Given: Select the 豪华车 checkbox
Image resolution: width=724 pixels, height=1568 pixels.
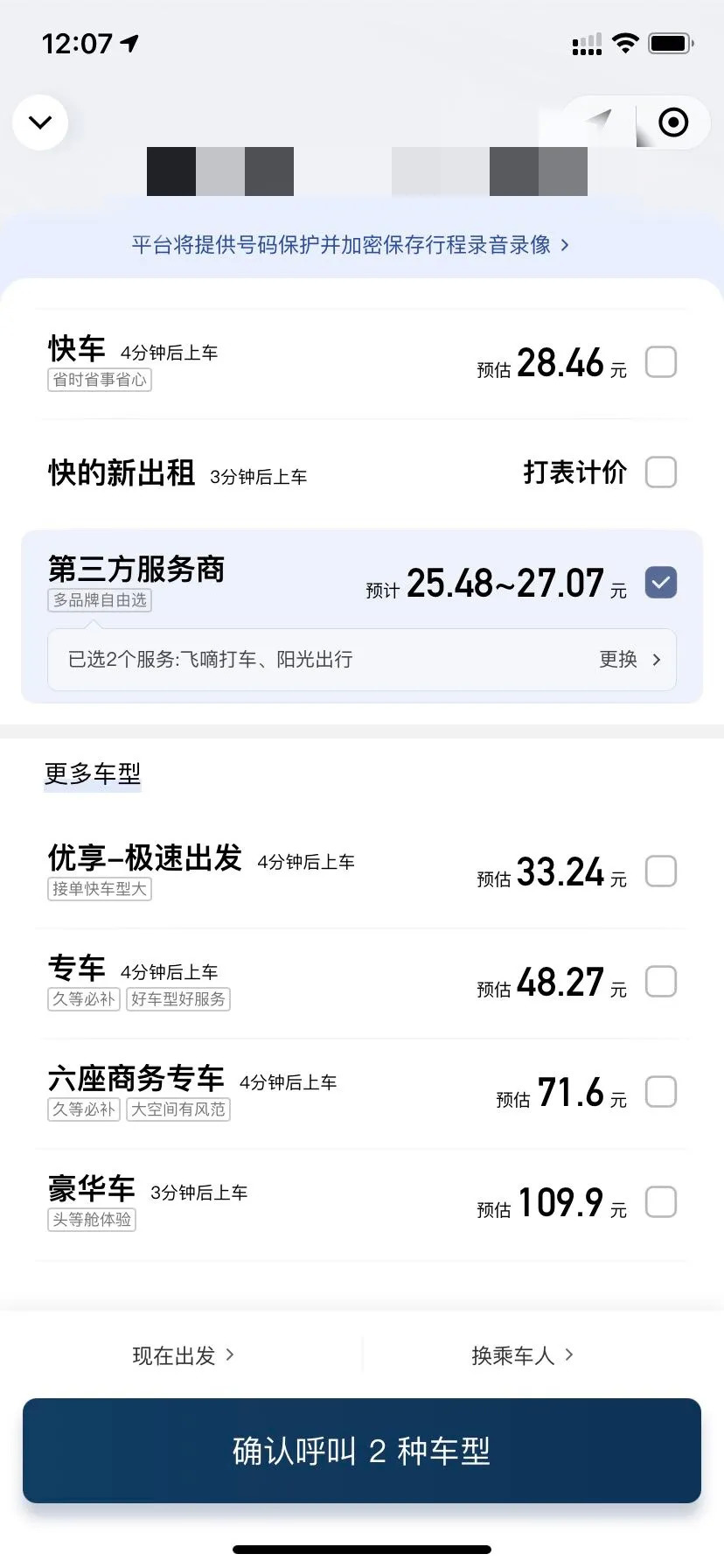Looking at the screenshot, I should pos(661,1201).
